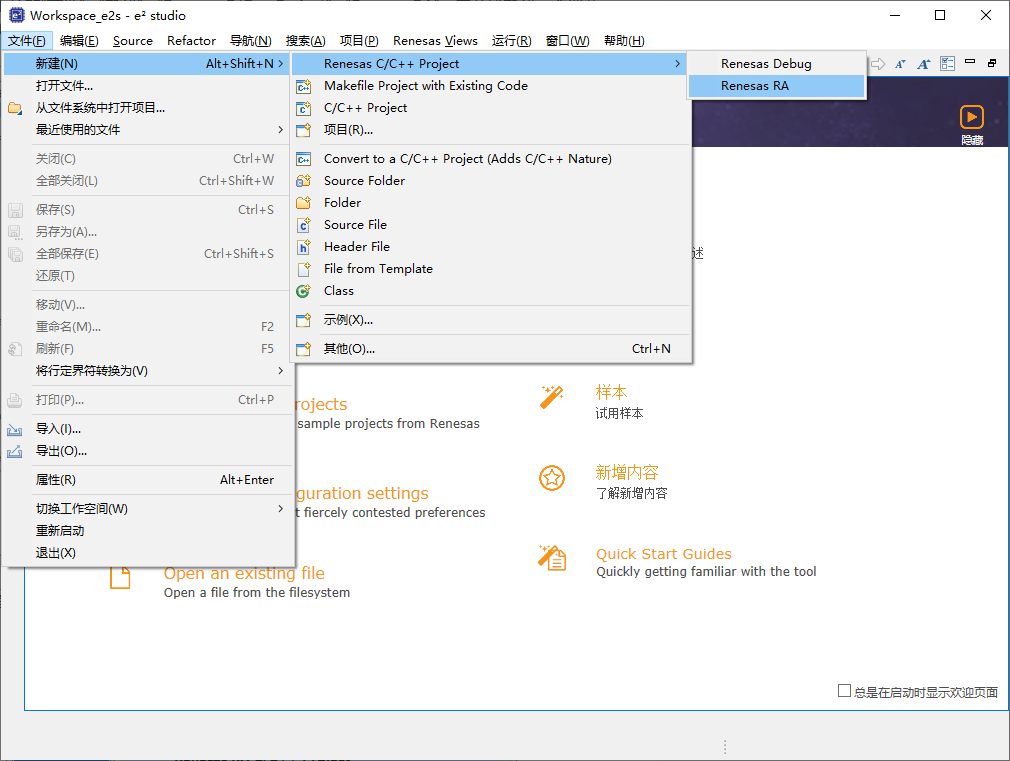Click File from Template icon
Image resolution: width=1010 pixels, height=761 pixels.
click(x=303, y=269)
